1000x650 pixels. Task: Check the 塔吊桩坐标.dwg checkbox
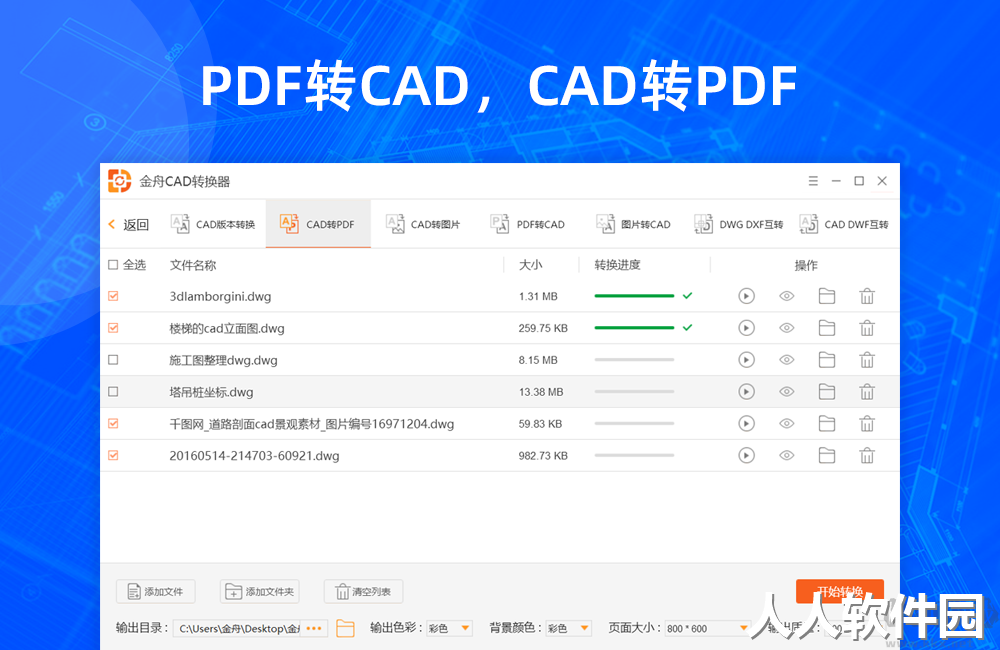click(x=113, y=392)
